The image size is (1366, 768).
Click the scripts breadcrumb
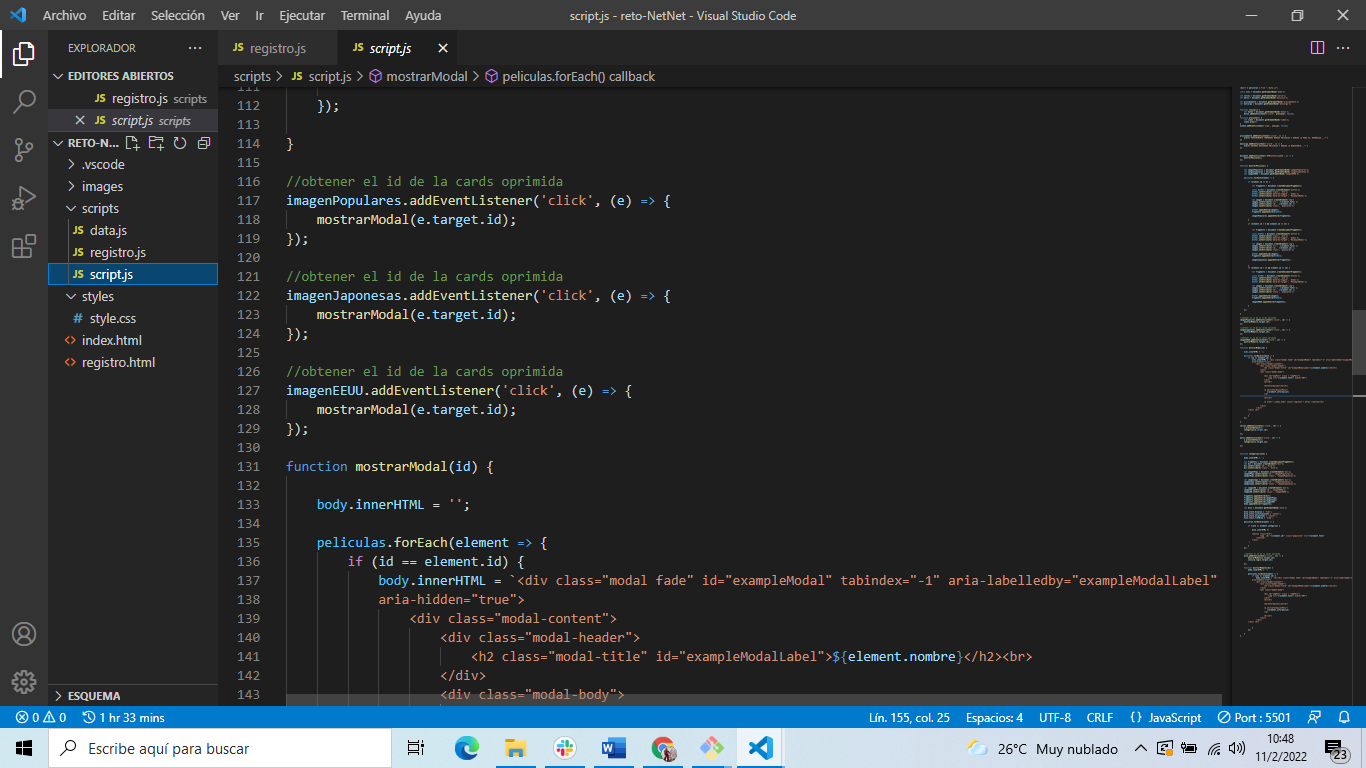[x=253, y=76]
